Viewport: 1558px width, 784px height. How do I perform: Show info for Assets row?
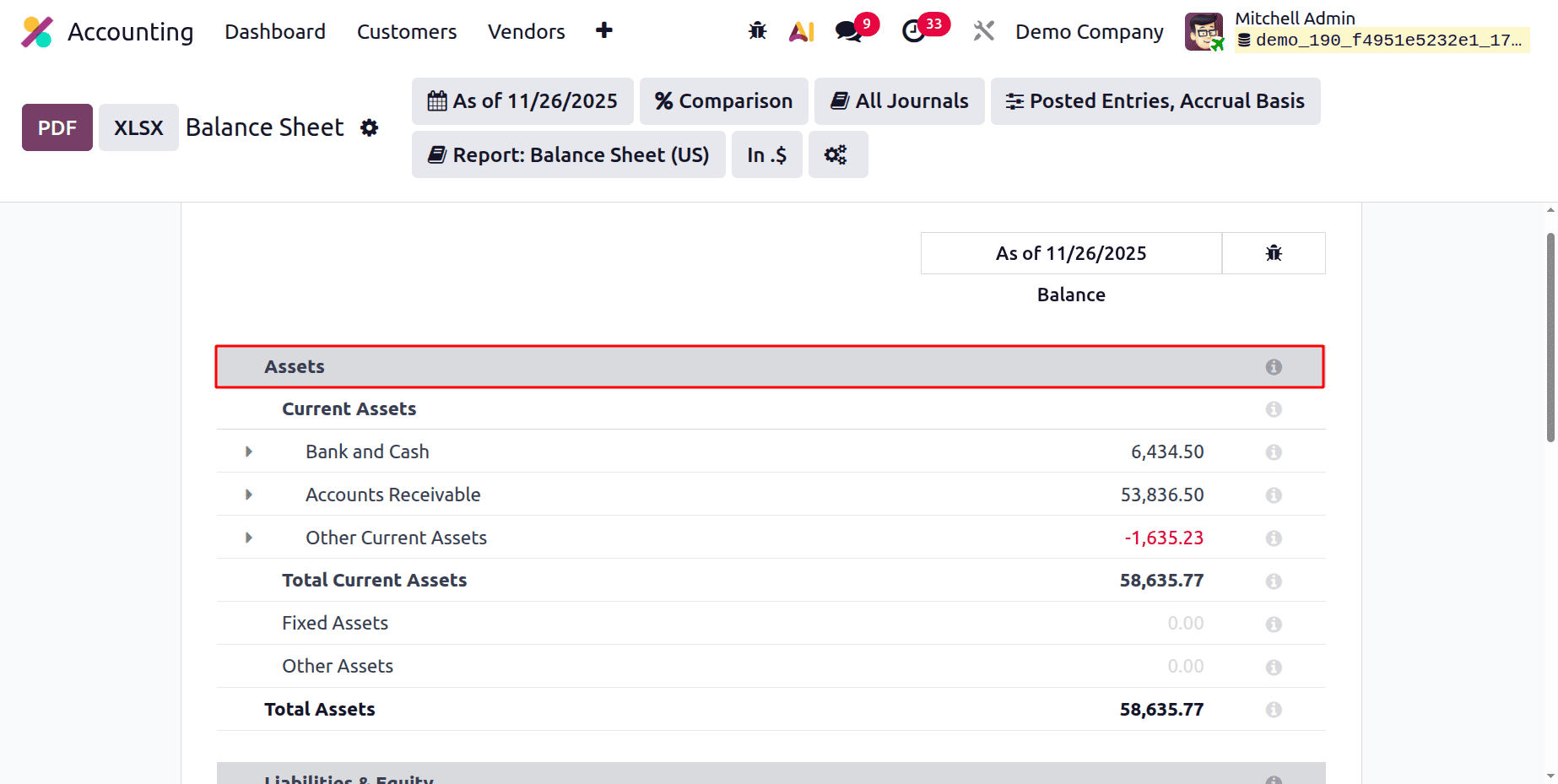tap(1274, 367)
